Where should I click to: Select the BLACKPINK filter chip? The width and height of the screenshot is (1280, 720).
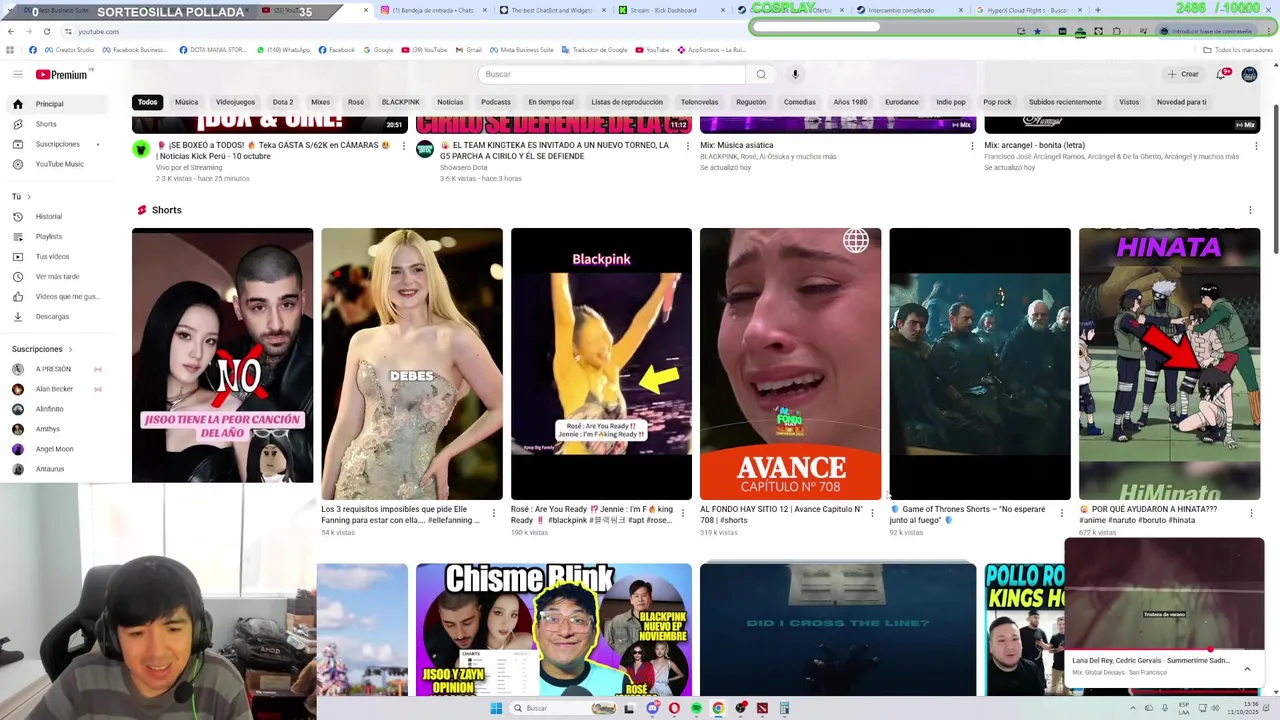coord(401,102)
